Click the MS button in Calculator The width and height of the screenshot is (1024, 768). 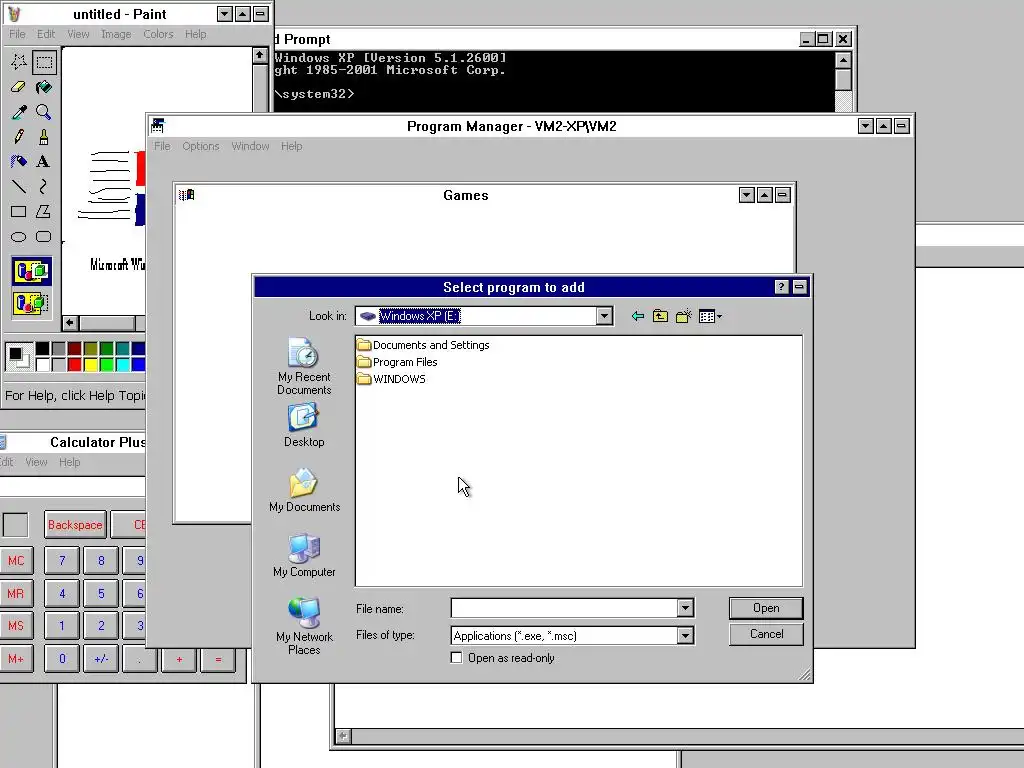16,626
